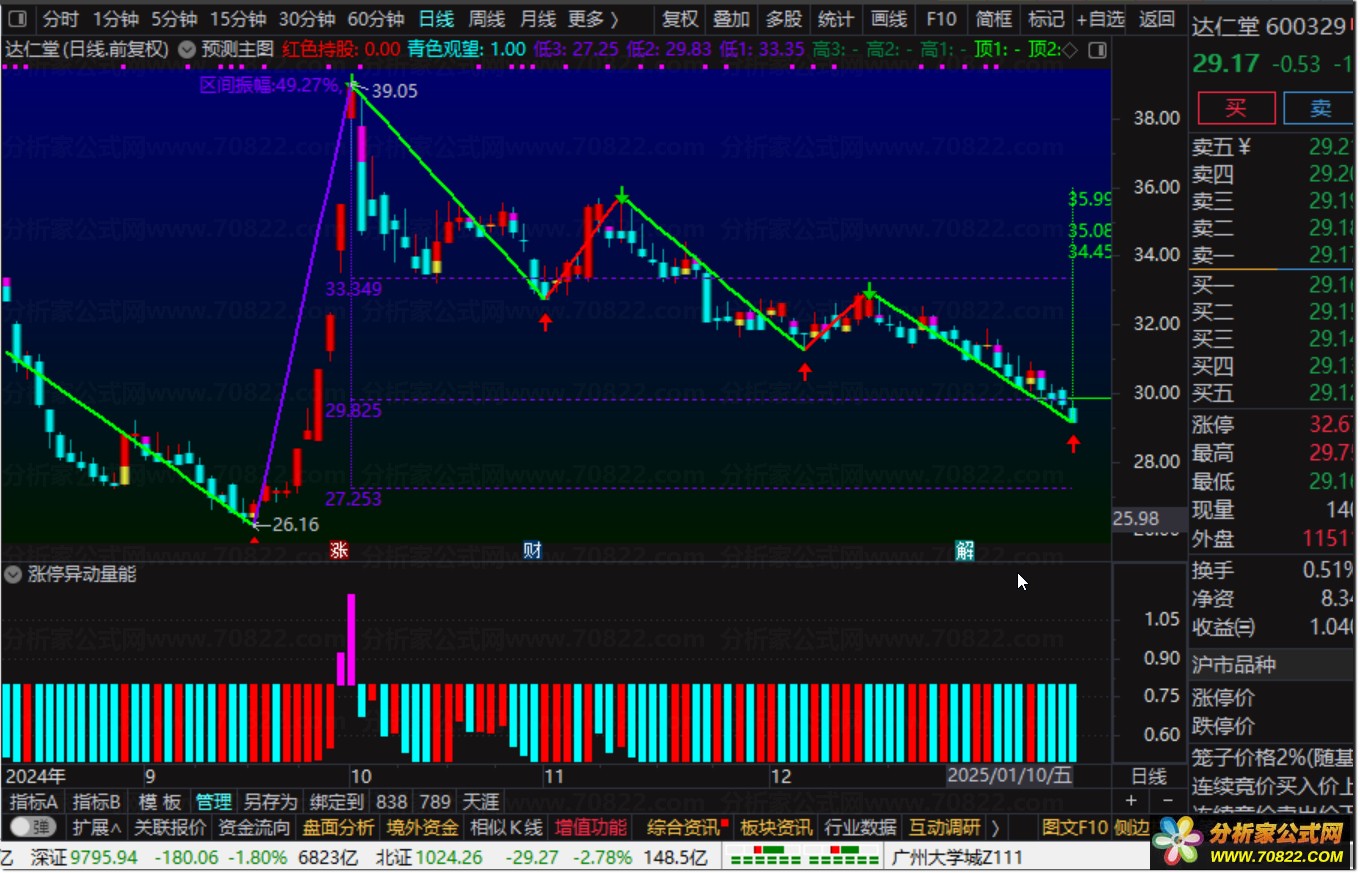Open the 综合资讯 tab
Screen dimensions: 1360x873
point(683,827)
